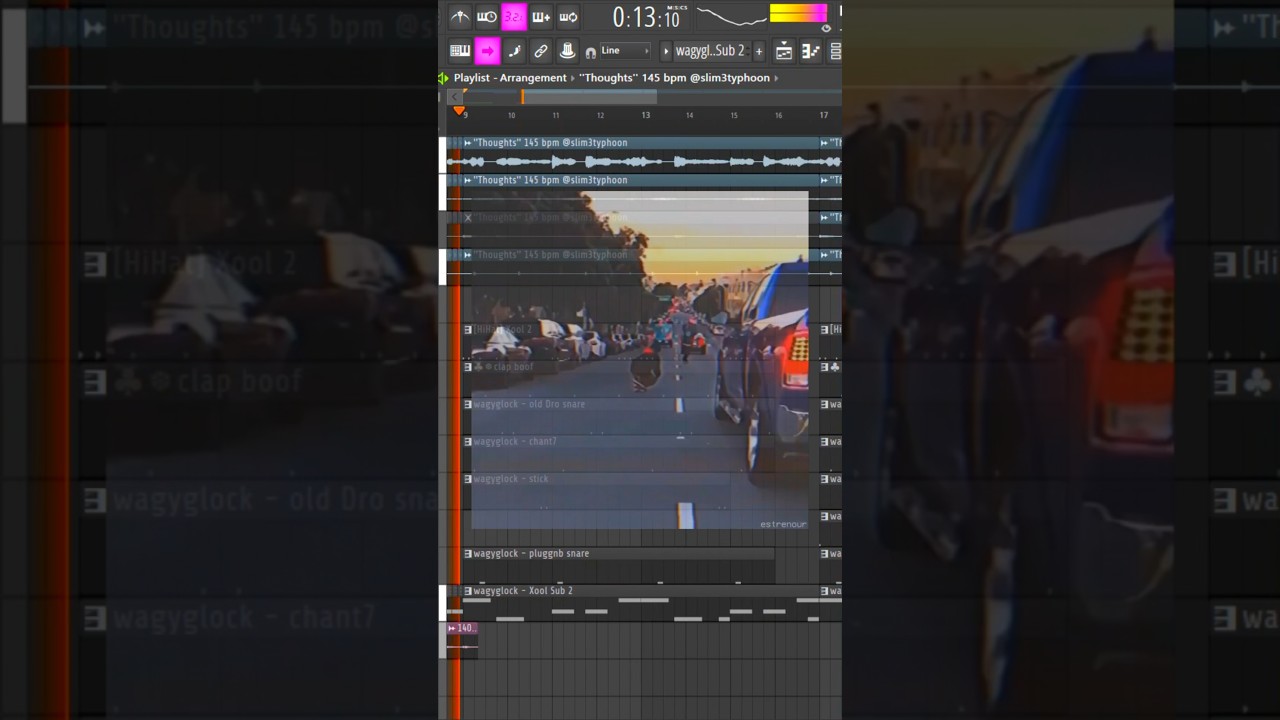
Task: Select wagyglock - Xool Sub 2 clip title
Action: pyautogui.click(x=523, y=591)
